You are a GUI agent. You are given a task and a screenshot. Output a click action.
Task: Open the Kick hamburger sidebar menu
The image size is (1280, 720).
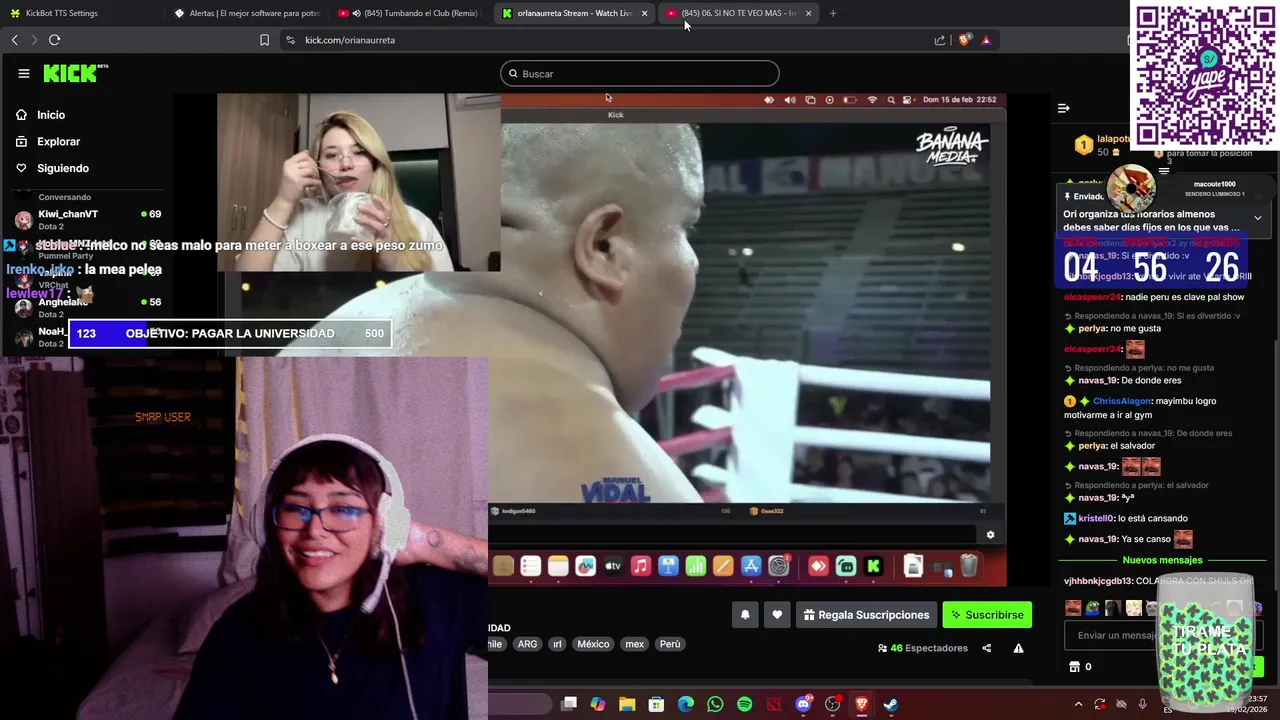23,73
